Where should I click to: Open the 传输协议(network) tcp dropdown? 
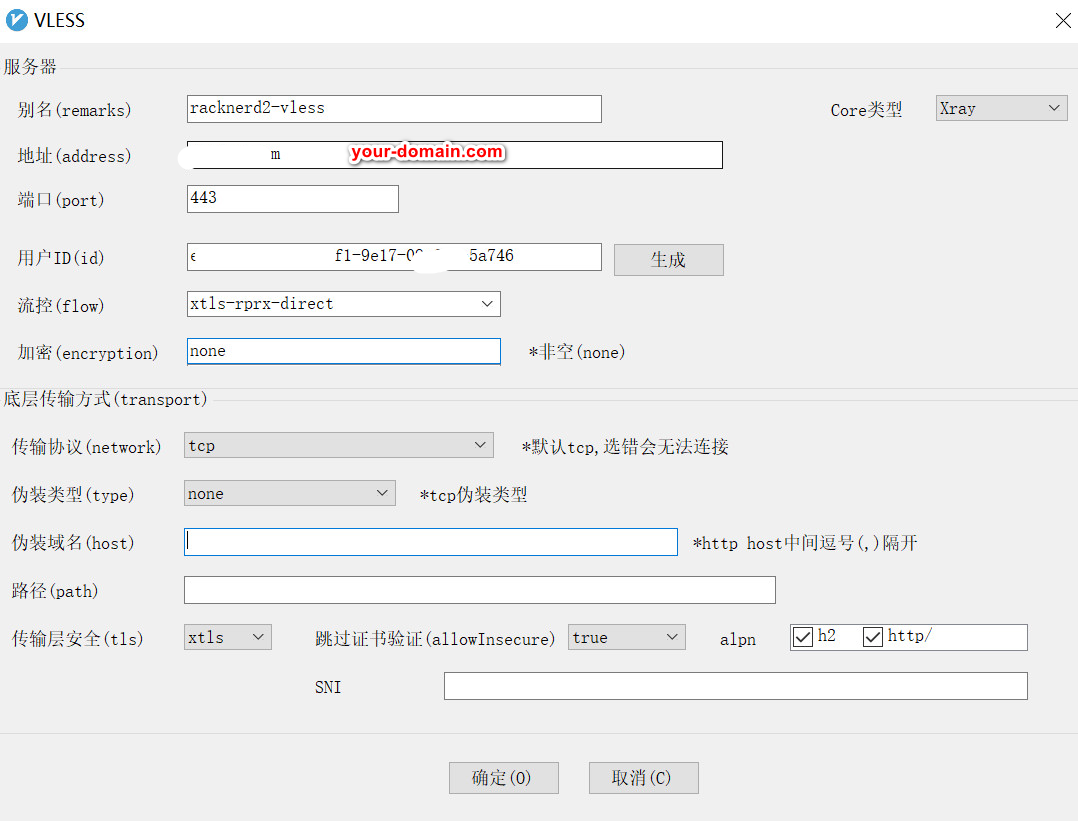pos(338,445)
